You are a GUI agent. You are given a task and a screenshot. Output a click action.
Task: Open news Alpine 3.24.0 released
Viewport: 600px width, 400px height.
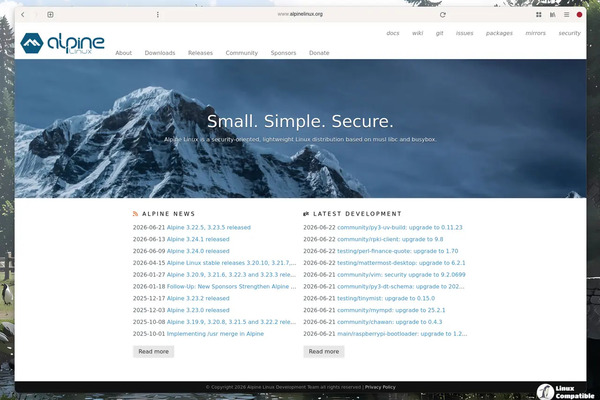click(x=198, y=251)
